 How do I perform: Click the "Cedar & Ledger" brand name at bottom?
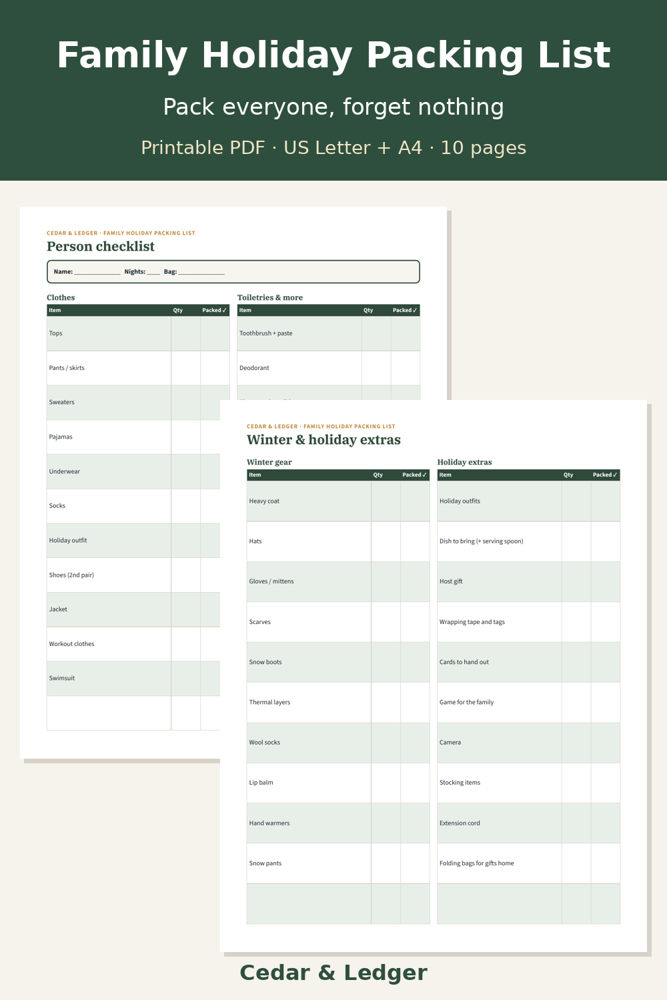[x=334, y=973]
